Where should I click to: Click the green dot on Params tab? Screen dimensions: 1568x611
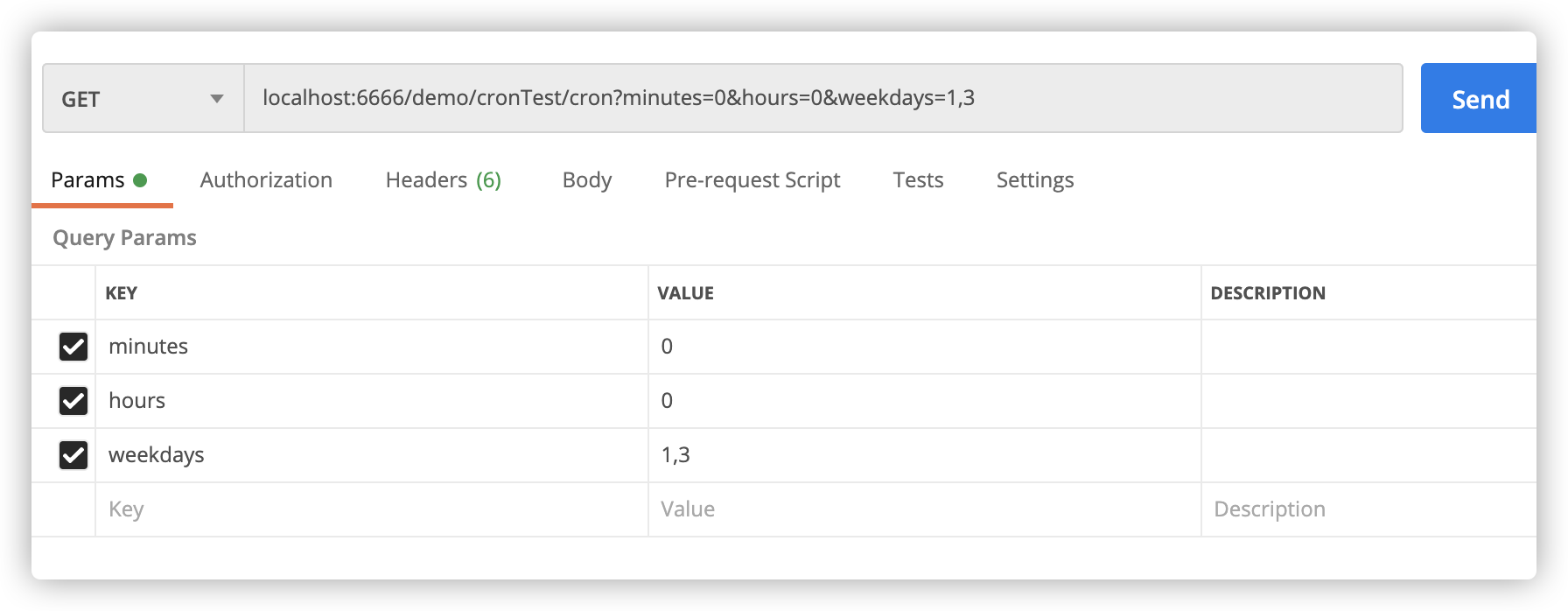click(143, 179)
